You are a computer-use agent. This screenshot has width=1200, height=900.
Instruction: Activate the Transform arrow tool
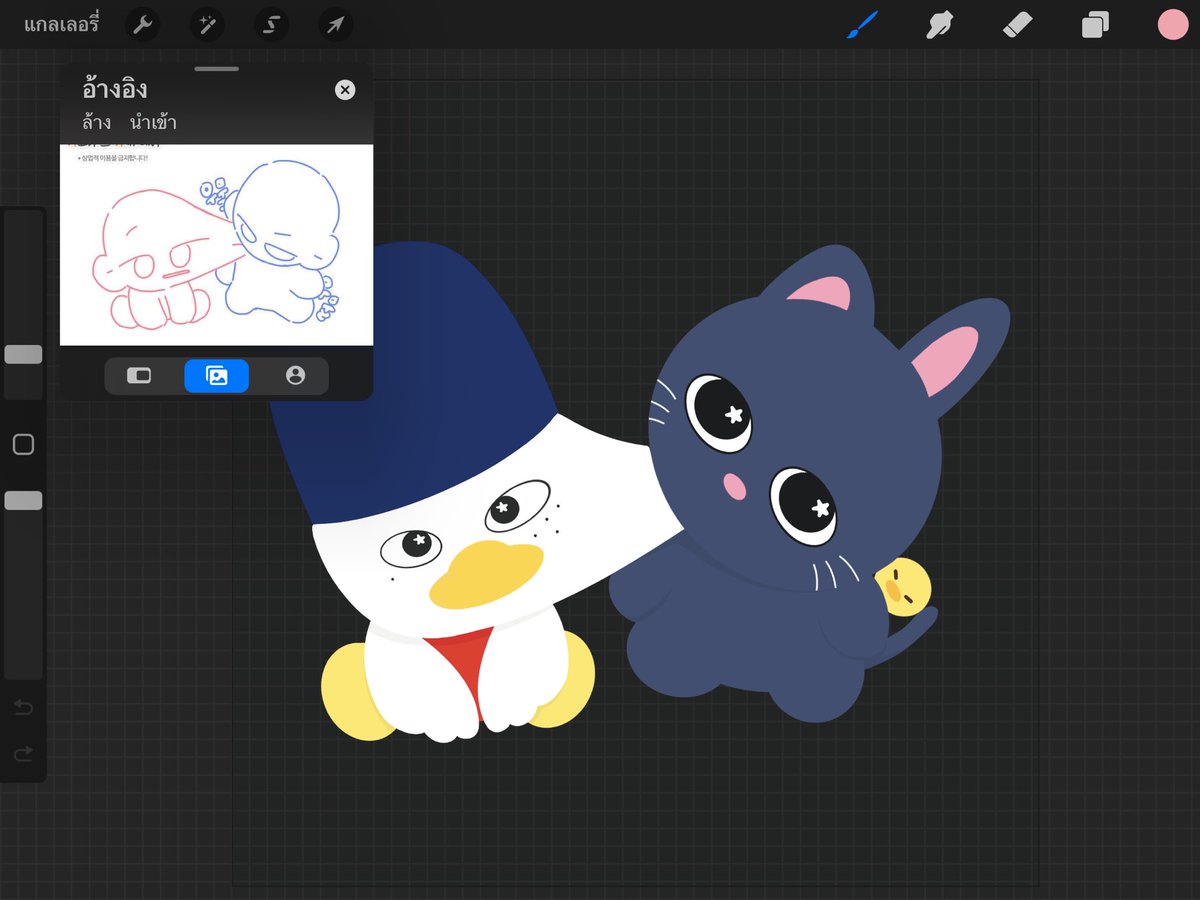(335, 25)
